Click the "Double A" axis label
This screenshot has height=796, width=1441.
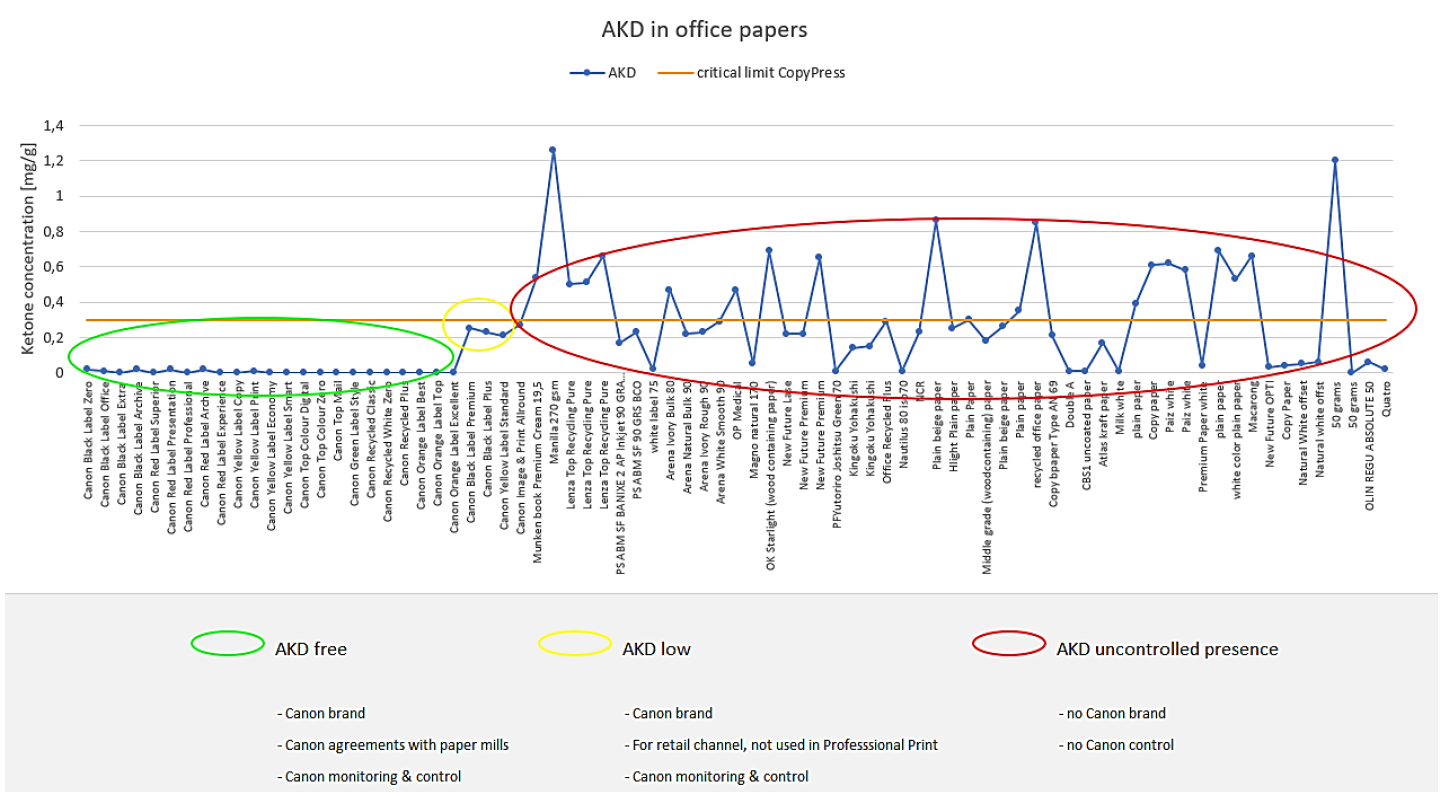1069,403
